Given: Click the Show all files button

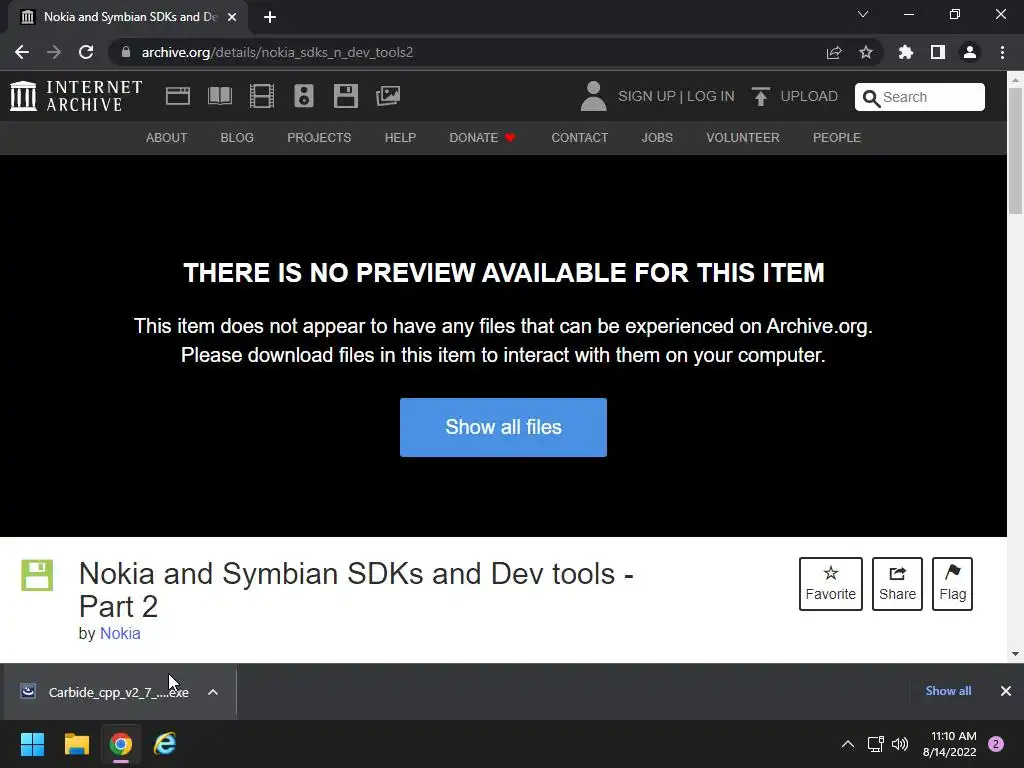Looking at the screenshot, I should [x=504, y=427].
